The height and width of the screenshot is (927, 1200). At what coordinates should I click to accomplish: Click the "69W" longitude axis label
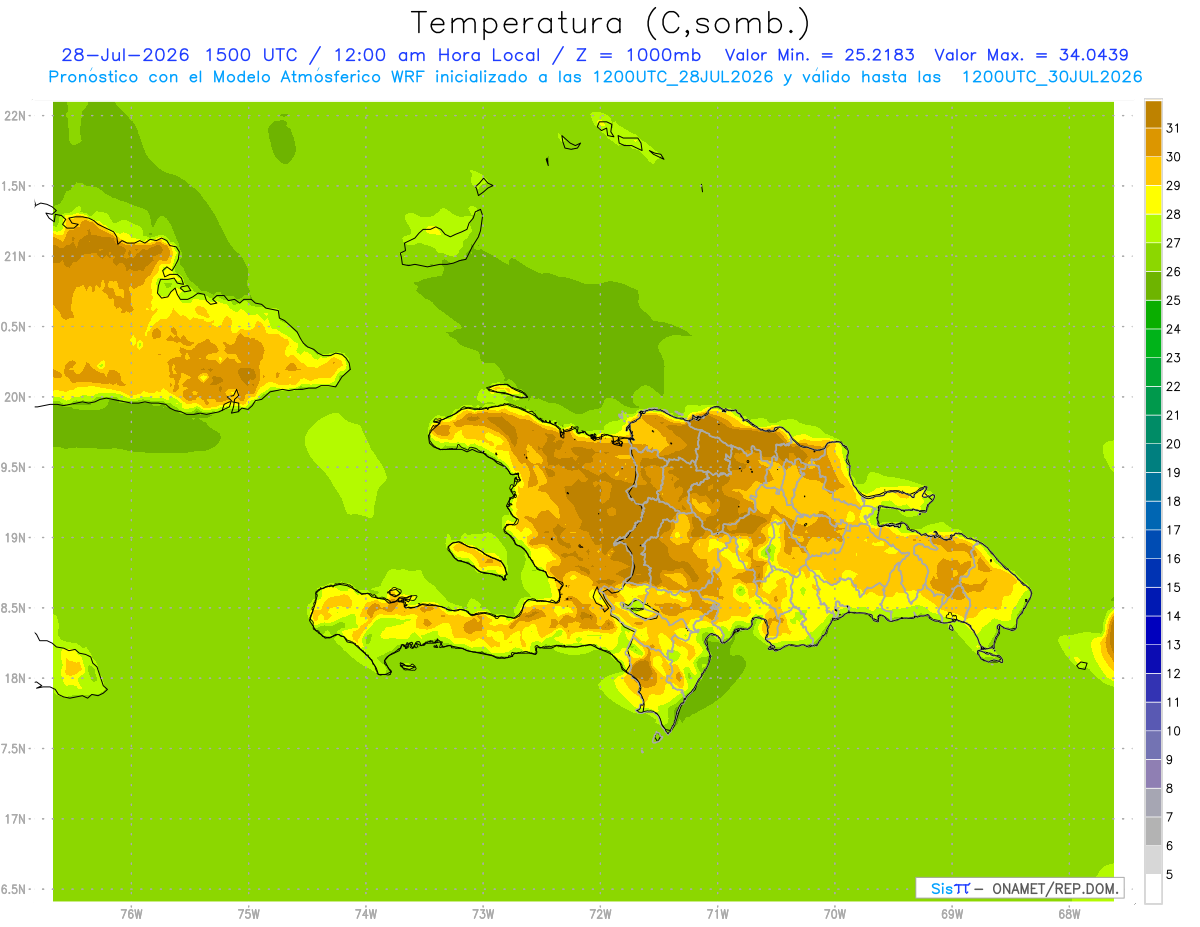952,914
